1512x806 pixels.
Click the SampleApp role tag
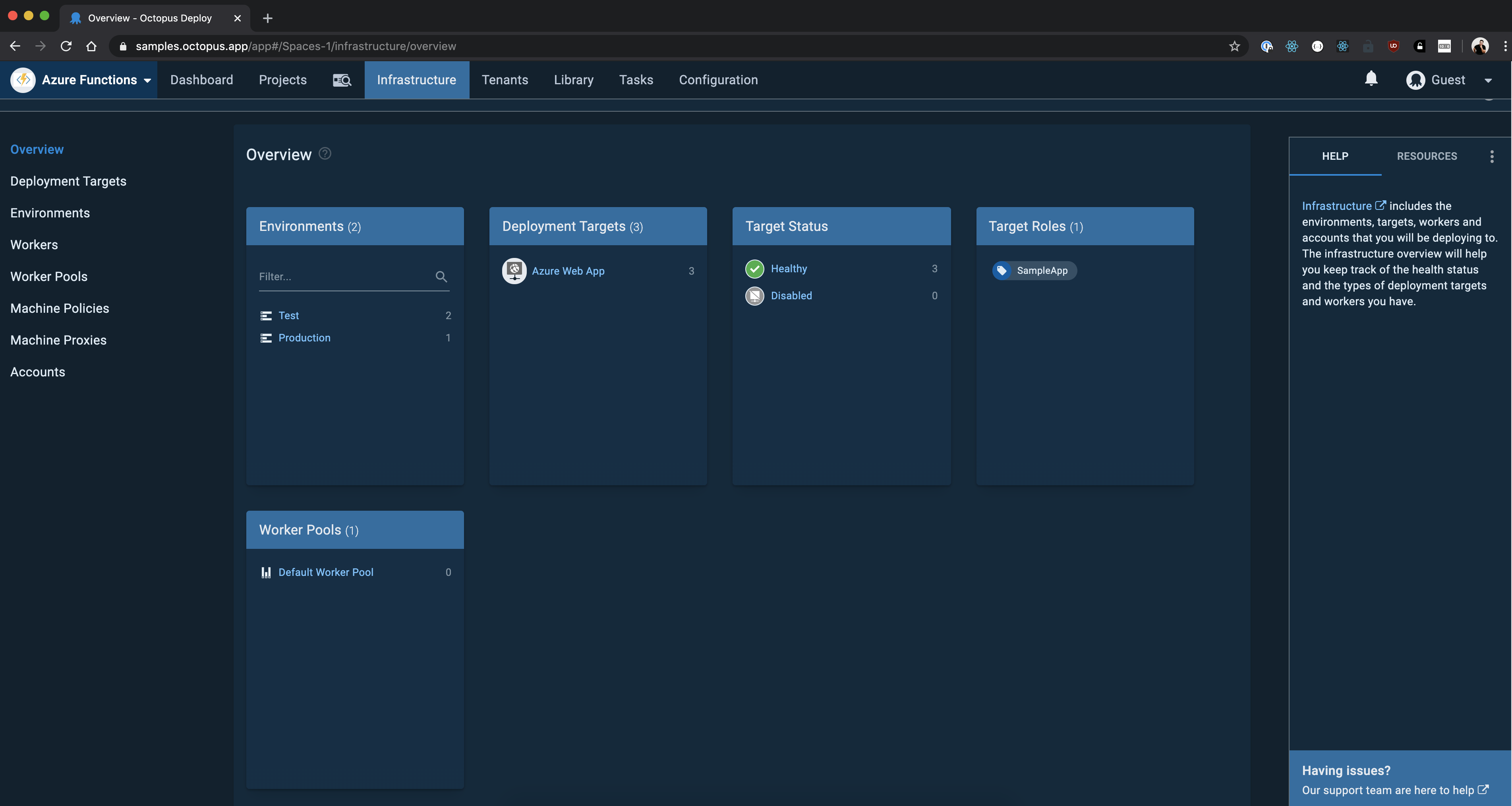click(x=1034, y=271)
